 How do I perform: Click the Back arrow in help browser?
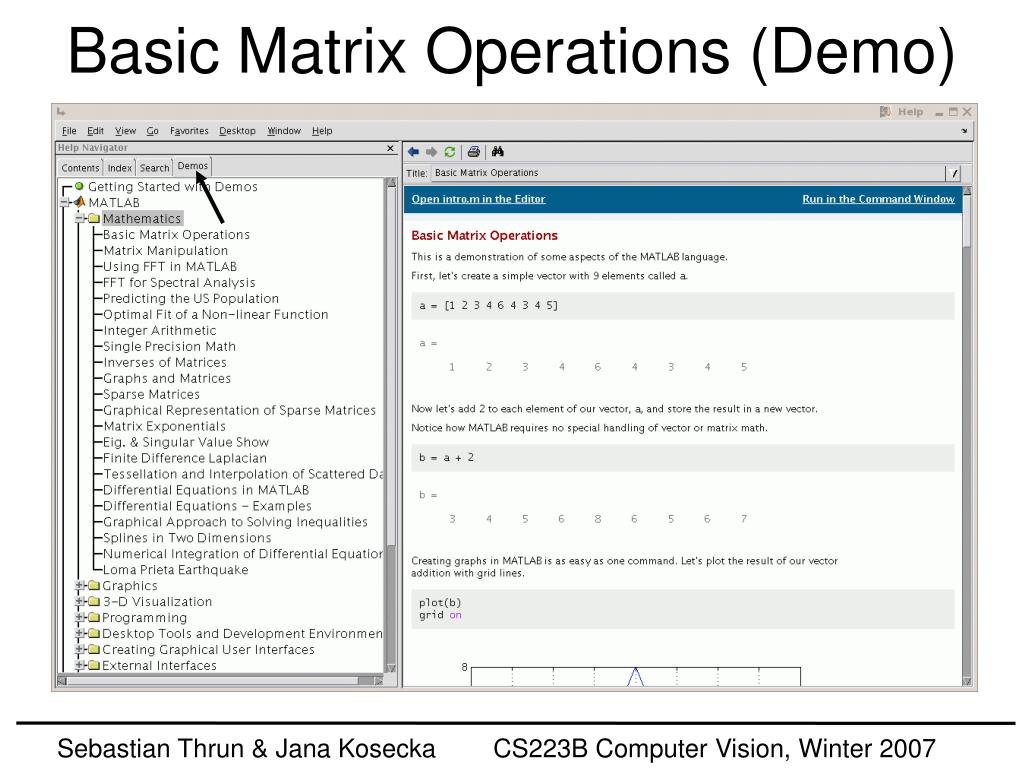413,152
